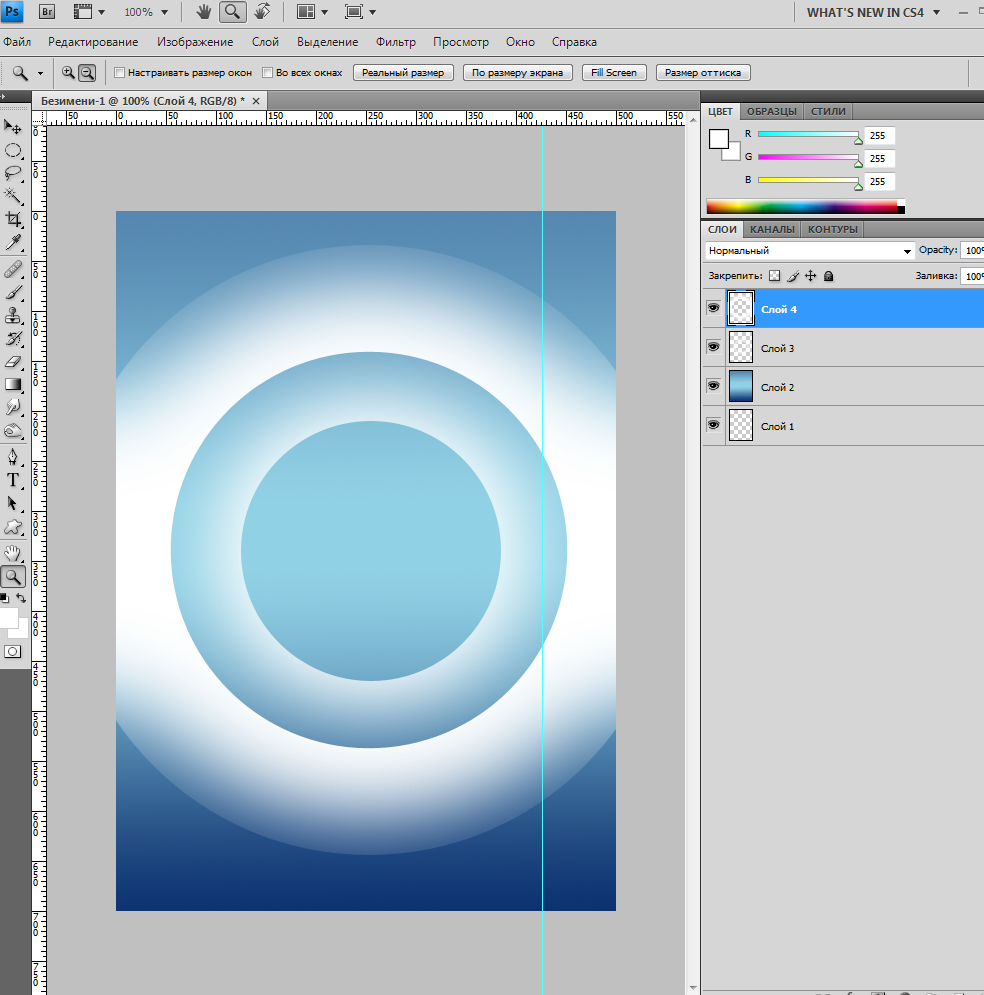Screen dimensions: 984x995
Task: Choose the Eyedropper tool
Action: click(x=13, y=243)
